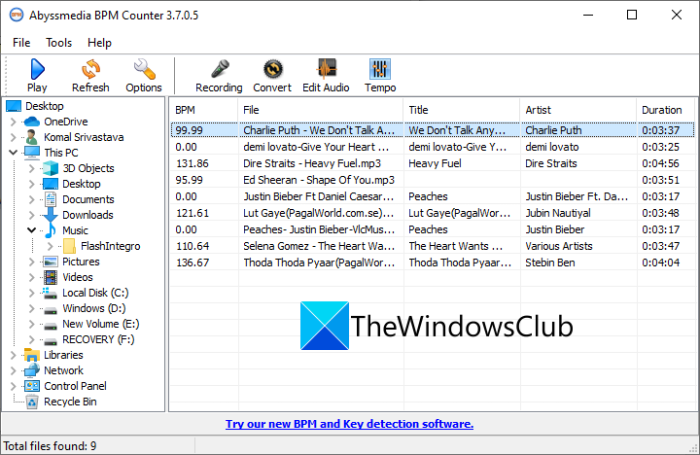This screenshot has width=700, height=455.
Task: Select Local Disk (C:) drive icon
Action: click(50, 293)
